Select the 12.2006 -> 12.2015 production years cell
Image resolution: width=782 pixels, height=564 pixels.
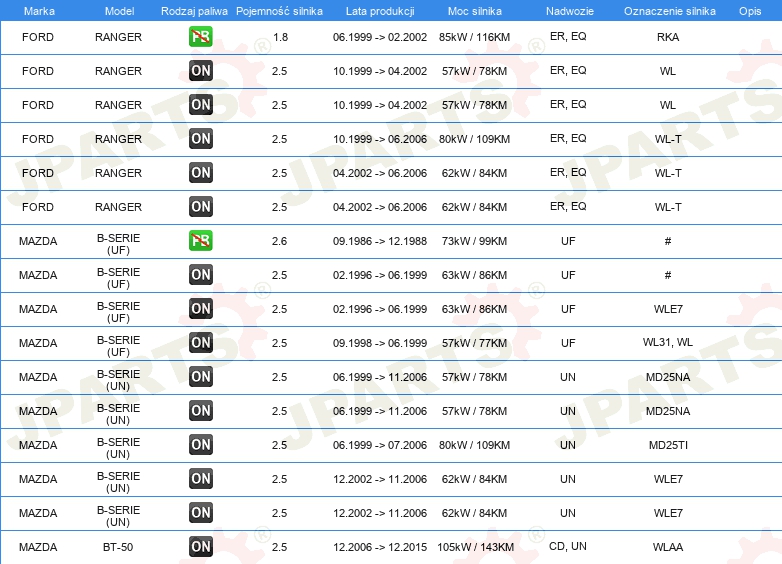380,547
